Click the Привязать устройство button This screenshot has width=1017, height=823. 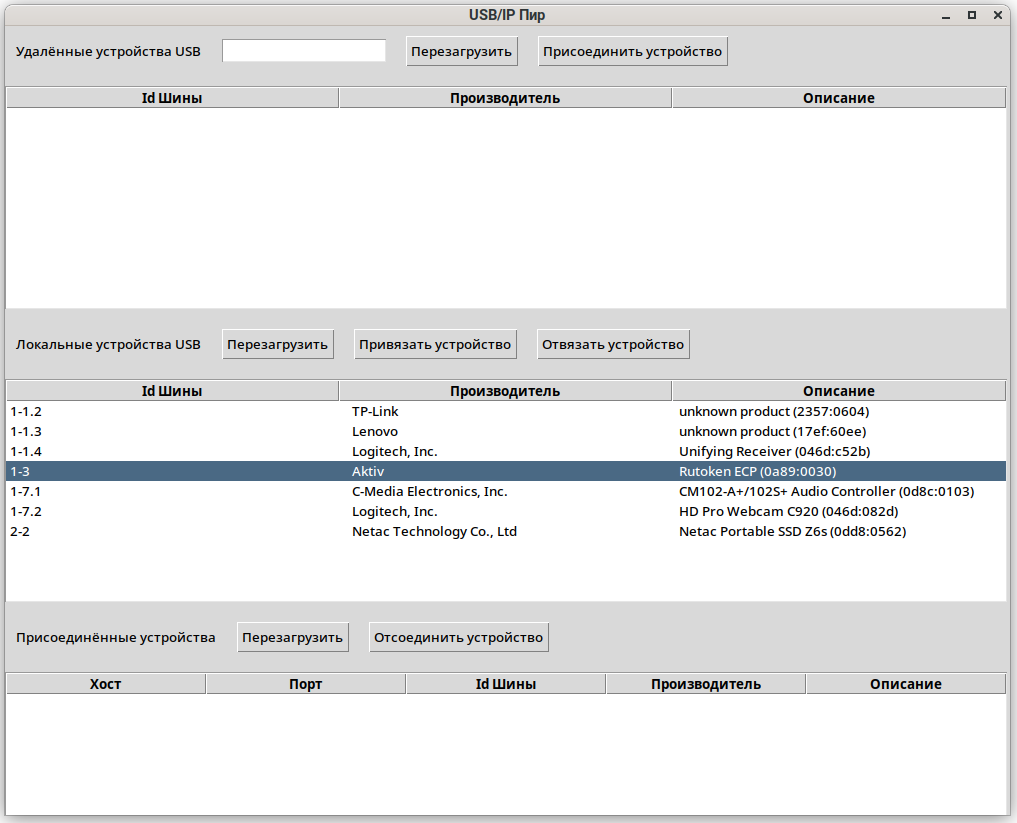(x=435, y=344)
